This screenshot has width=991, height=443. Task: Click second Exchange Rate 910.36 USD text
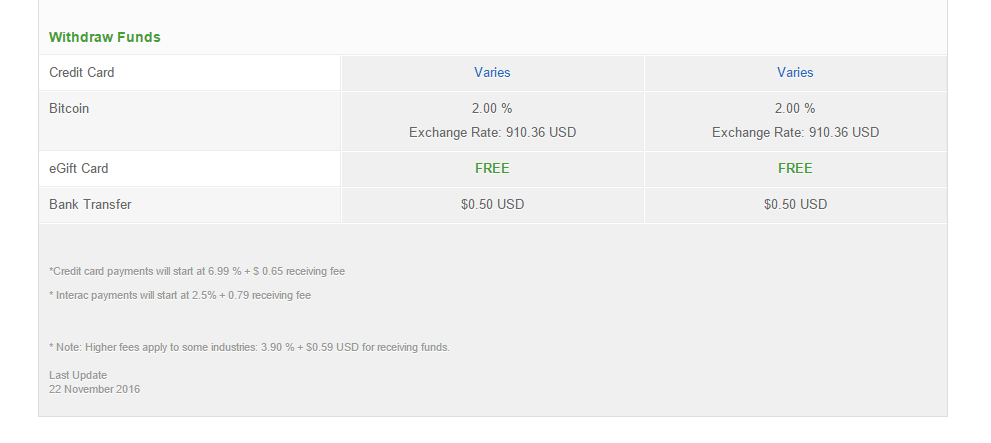pyautogui.click(x=795, y=133)
